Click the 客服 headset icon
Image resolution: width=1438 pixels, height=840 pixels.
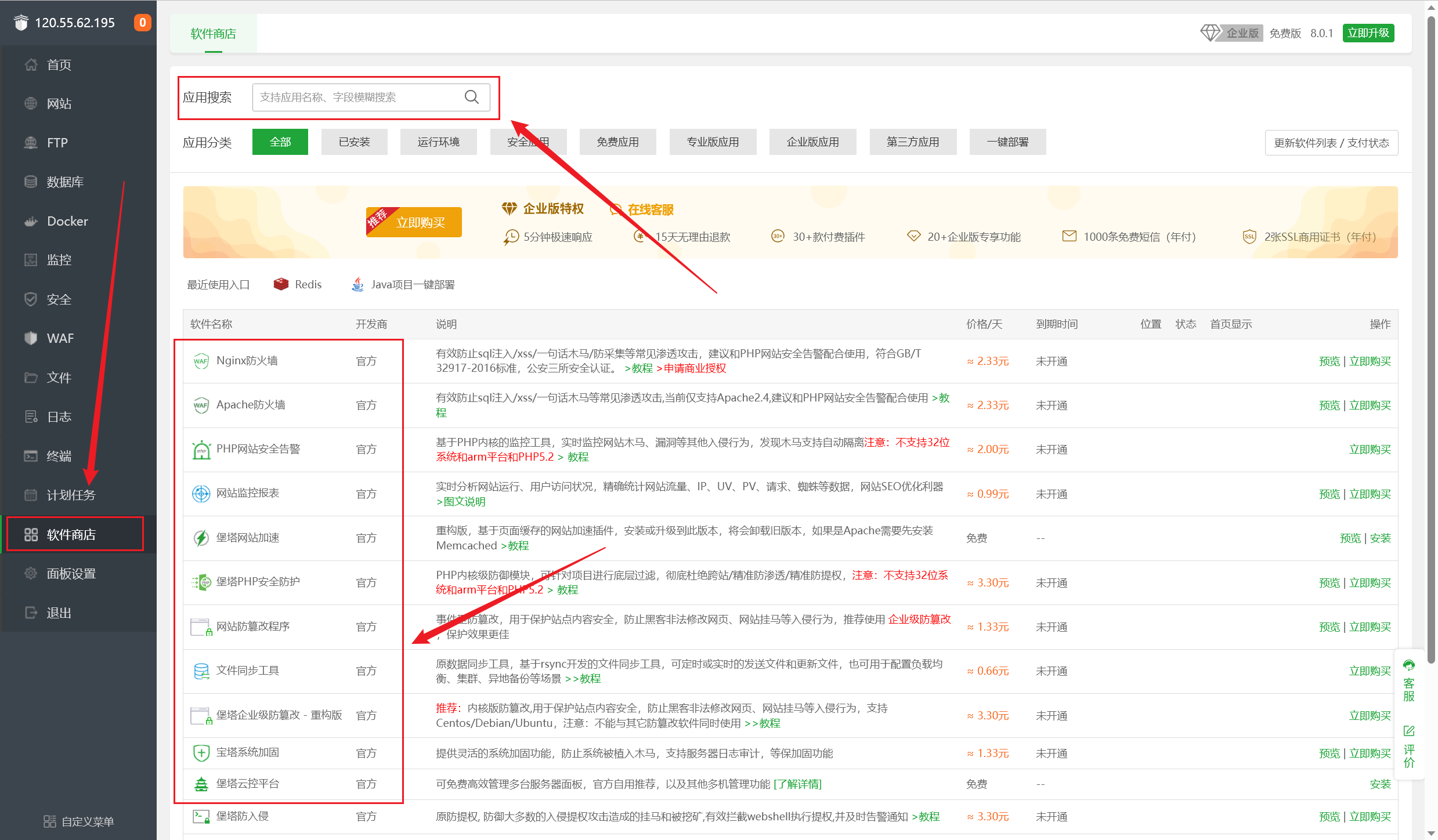(x=1409, y=665)
